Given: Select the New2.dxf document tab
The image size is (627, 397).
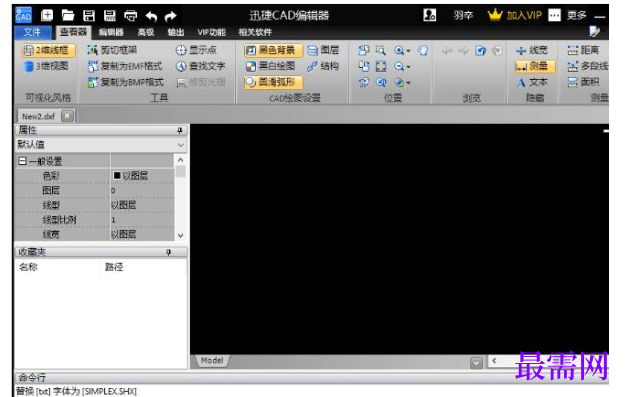Looking at the screenshot, I should point(38,116).
